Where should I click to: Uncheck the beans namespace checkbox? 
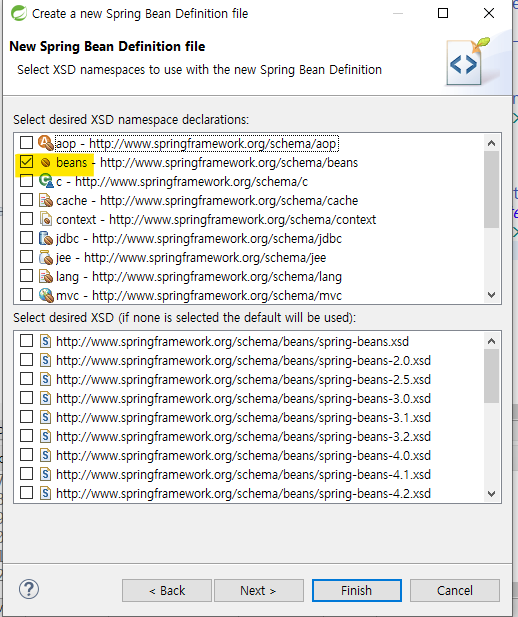click(26, 161)
